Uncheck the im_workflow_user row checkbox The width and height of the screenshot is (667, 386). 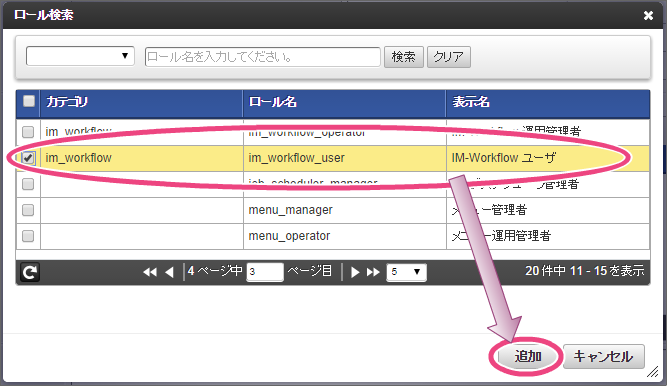coord(28,158)
